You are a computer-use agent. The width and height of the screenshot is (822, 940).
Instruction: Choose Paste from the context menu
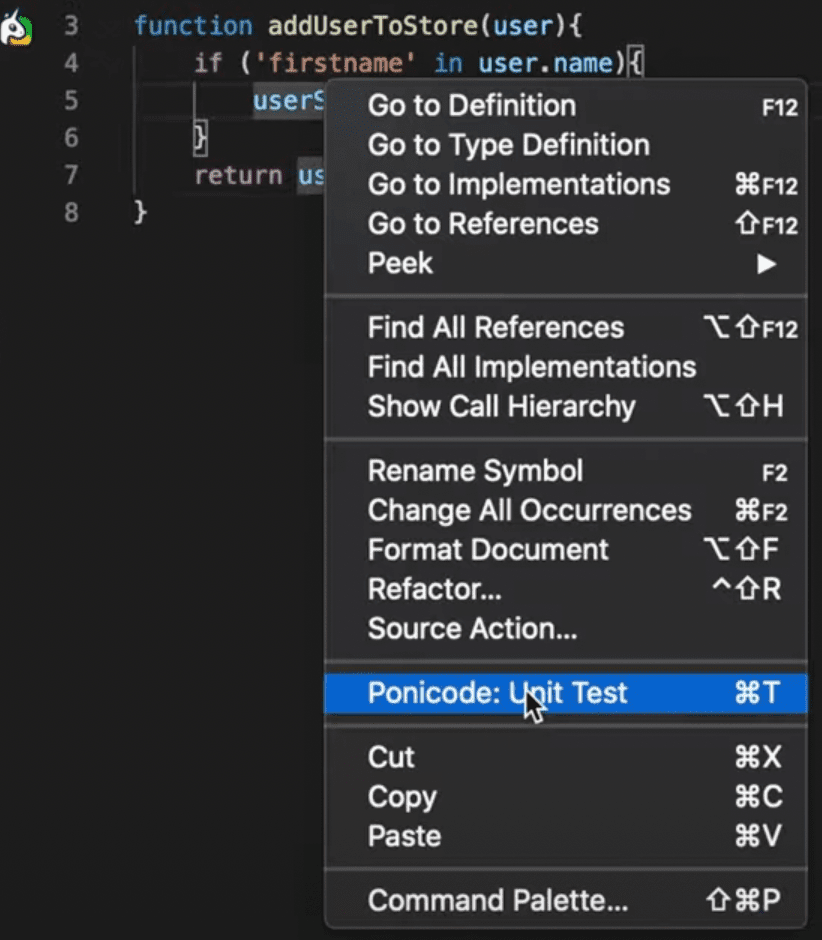pyautogui.click(x=565, y=836)
